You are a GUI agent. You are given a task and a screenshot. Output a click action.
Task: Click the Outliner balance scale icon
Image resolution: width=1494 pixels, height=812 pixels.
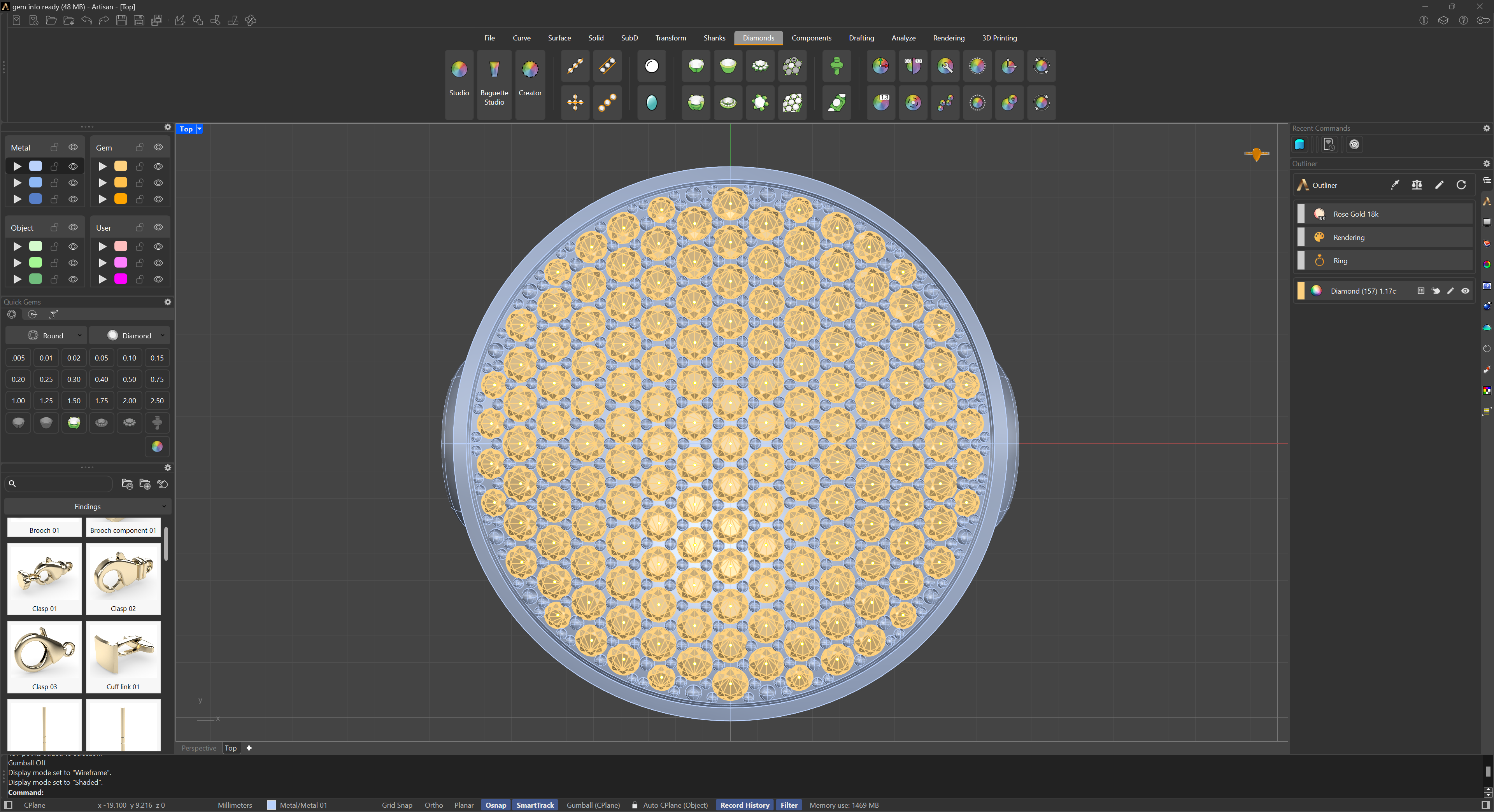point(1417,185)
